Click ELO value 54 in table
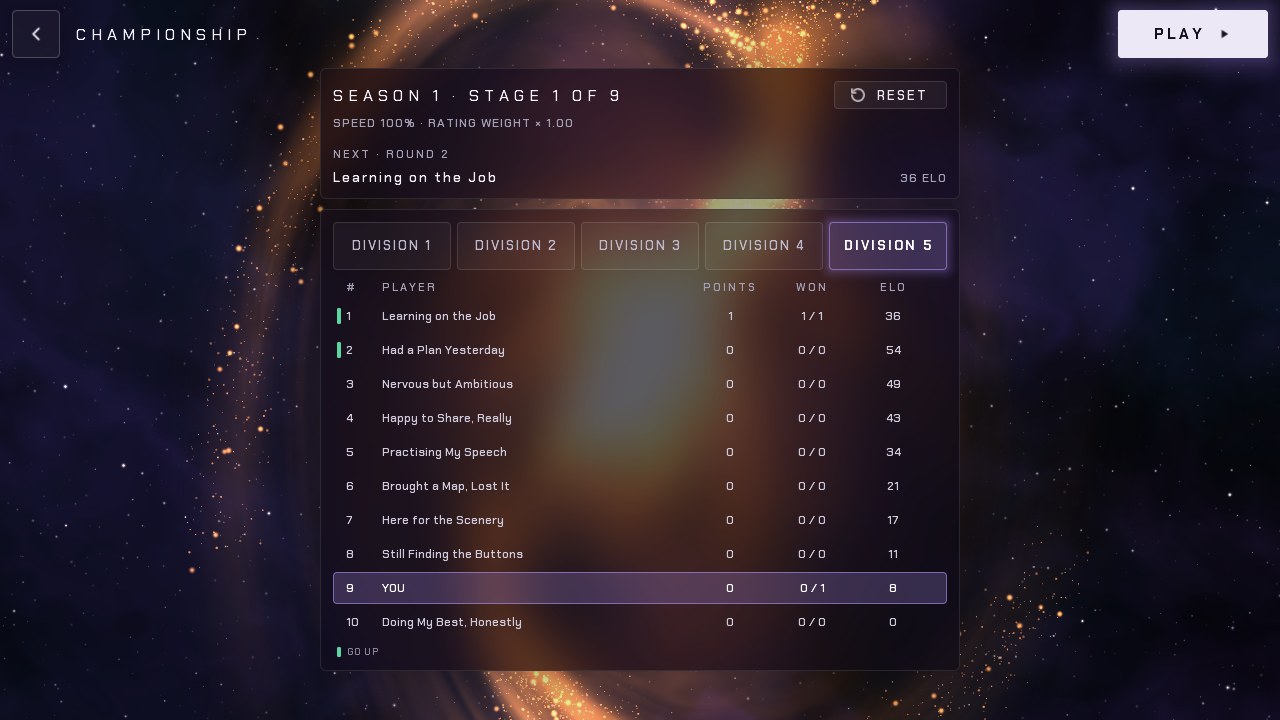Image resolution: width=1280 pixels, height=720 pixels. point(893,350)
